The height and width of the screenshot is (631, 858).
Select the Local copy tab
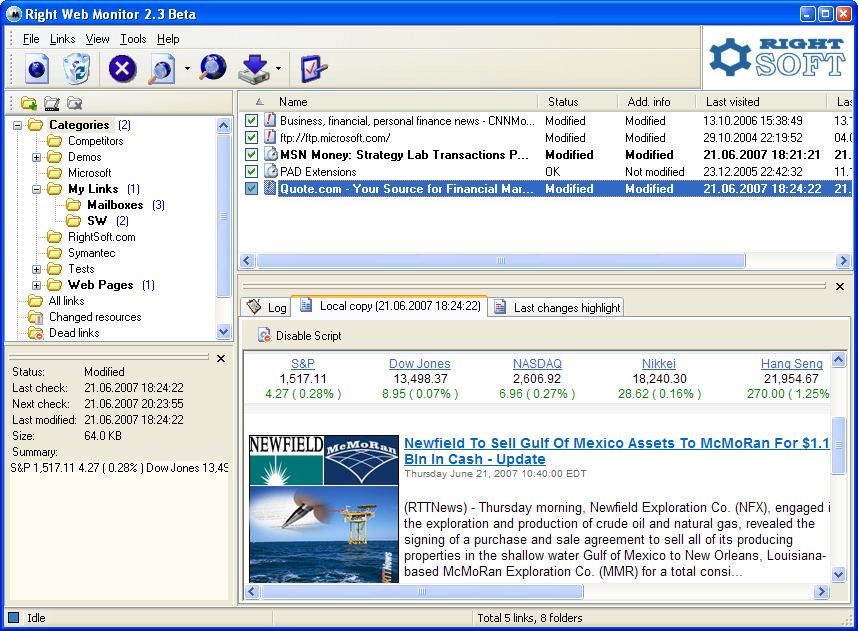pyautogui.click(x=390, y=305)
